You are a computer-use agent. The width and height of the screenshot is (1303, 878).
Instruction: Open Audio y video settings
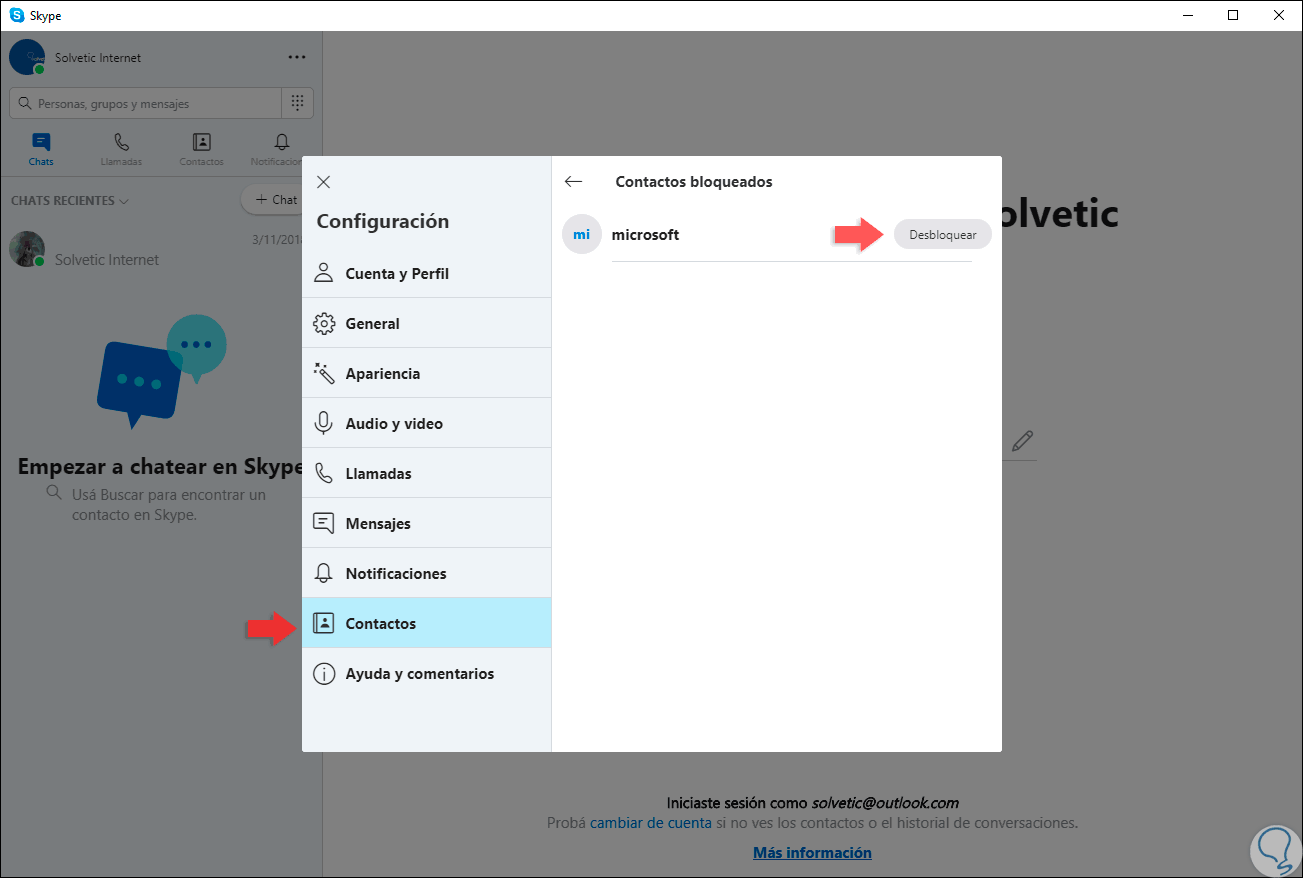[426, 423]
